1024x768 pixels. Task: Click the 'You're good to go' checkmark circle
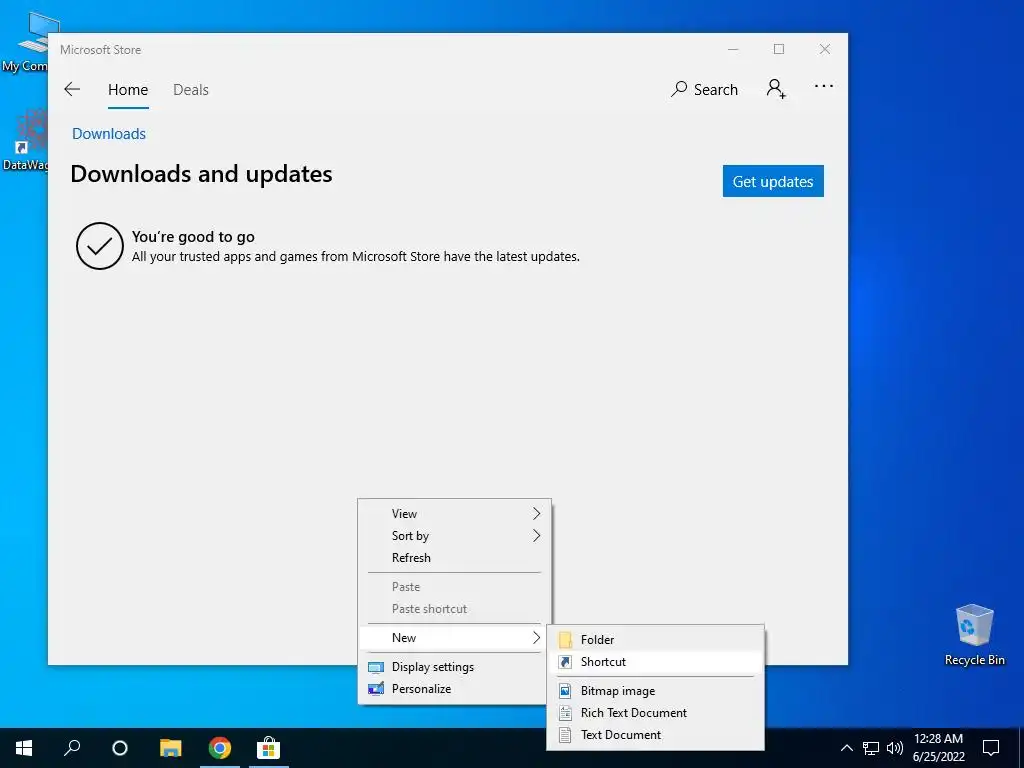pos(100,246)
